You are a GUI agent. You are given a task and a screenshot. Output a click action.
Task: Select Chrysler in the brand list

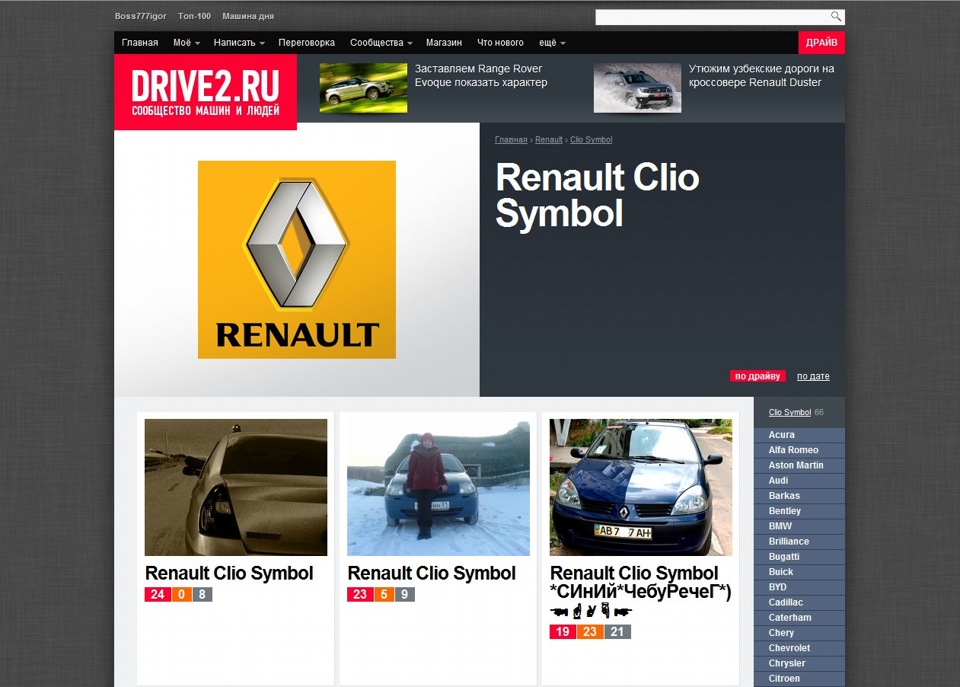point(800,663)
